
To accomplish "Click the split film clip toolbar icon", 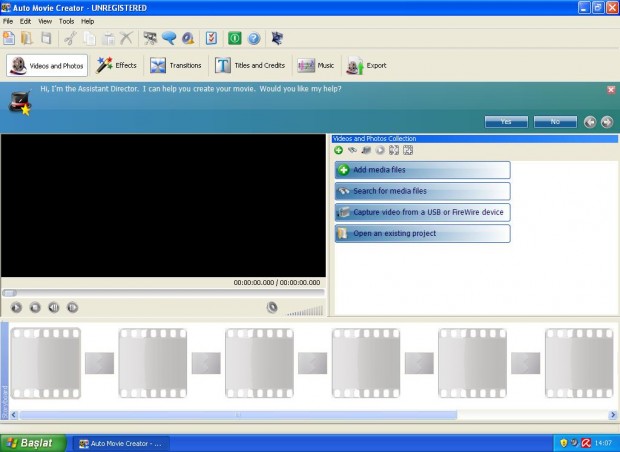I will pyautogui.click(x=150, y=38).
